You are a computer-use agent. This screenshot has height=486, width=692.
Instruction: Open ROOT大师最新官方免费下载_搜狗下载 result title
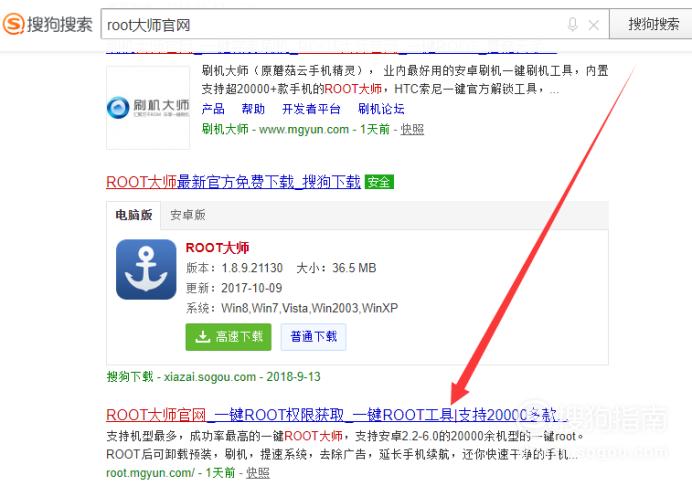point(233,182)
